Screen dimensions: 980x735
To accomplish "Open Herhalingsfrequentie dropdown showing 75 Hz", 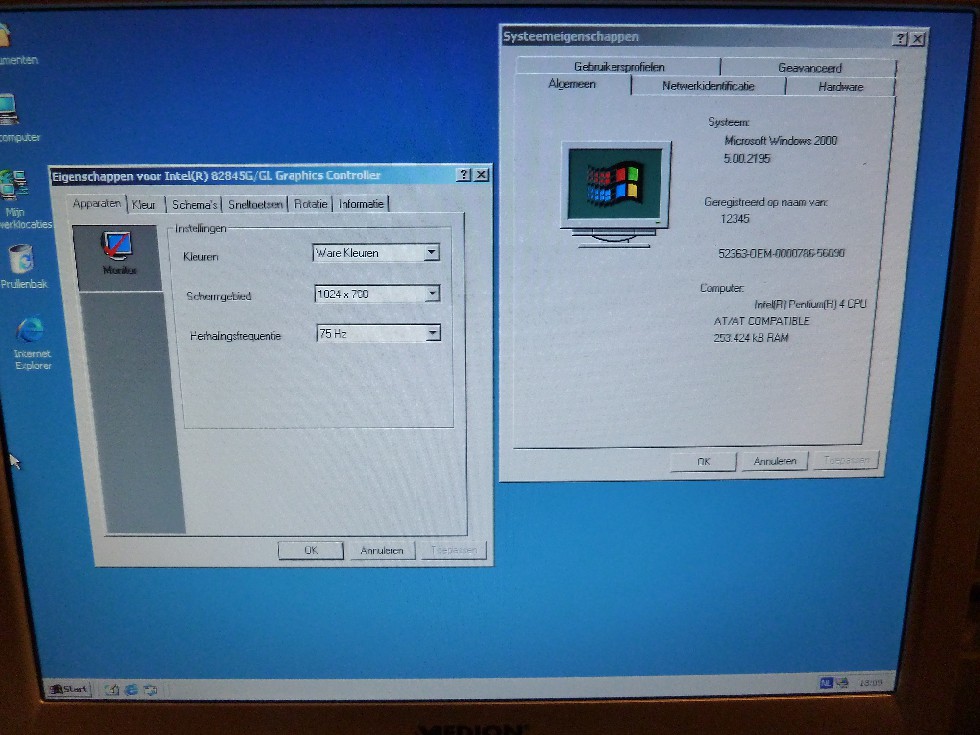I will pyautogui.click(x=379, y=333).
